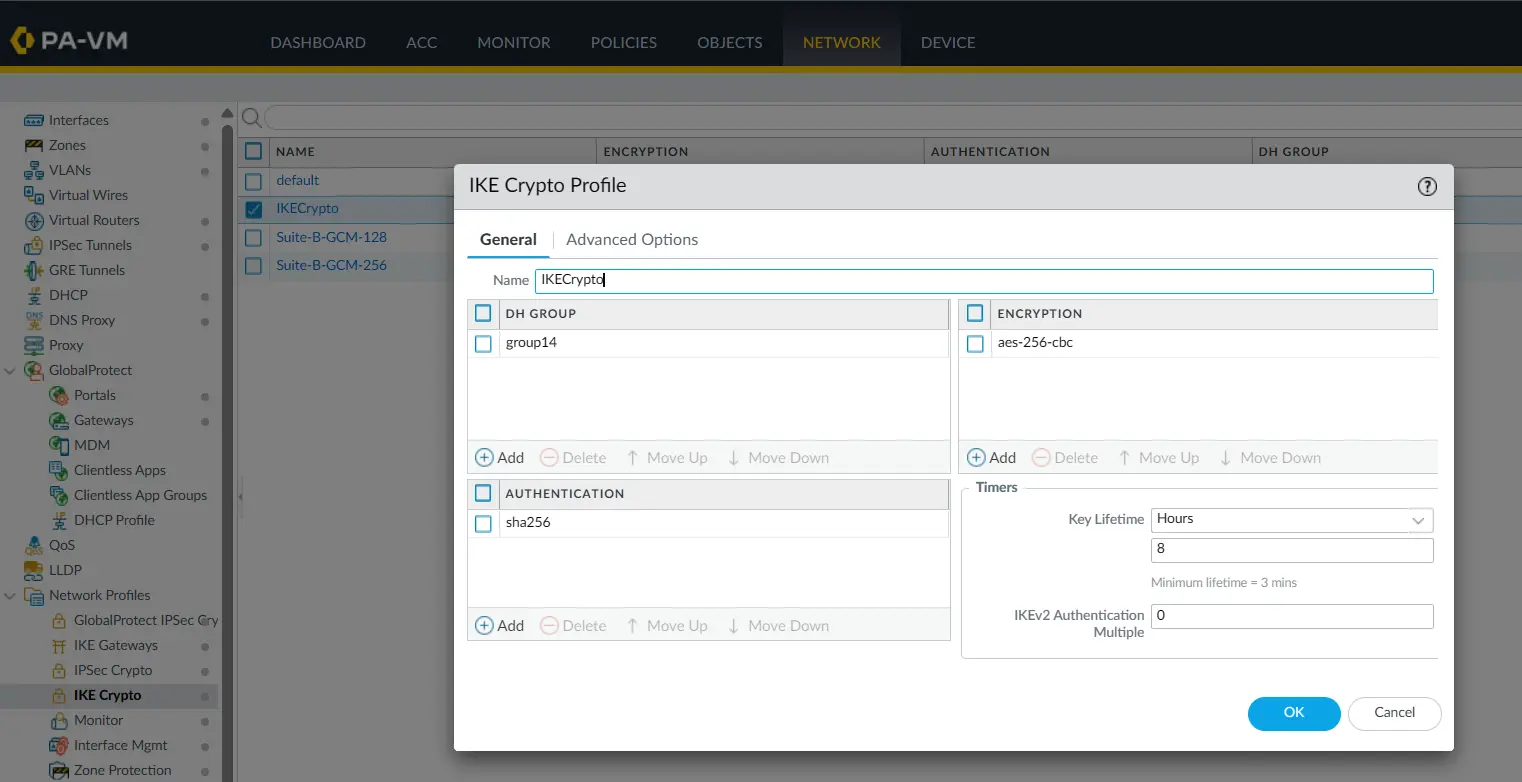Open the default profile link

[x=298, y=181]
